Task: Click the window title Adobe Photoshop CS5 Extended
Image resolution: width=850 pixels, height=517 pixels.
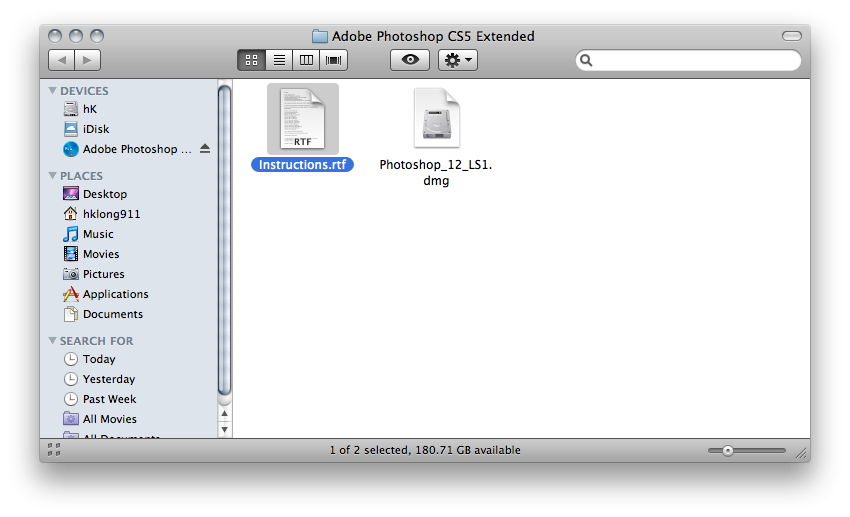Action: (x=433, y=36)
